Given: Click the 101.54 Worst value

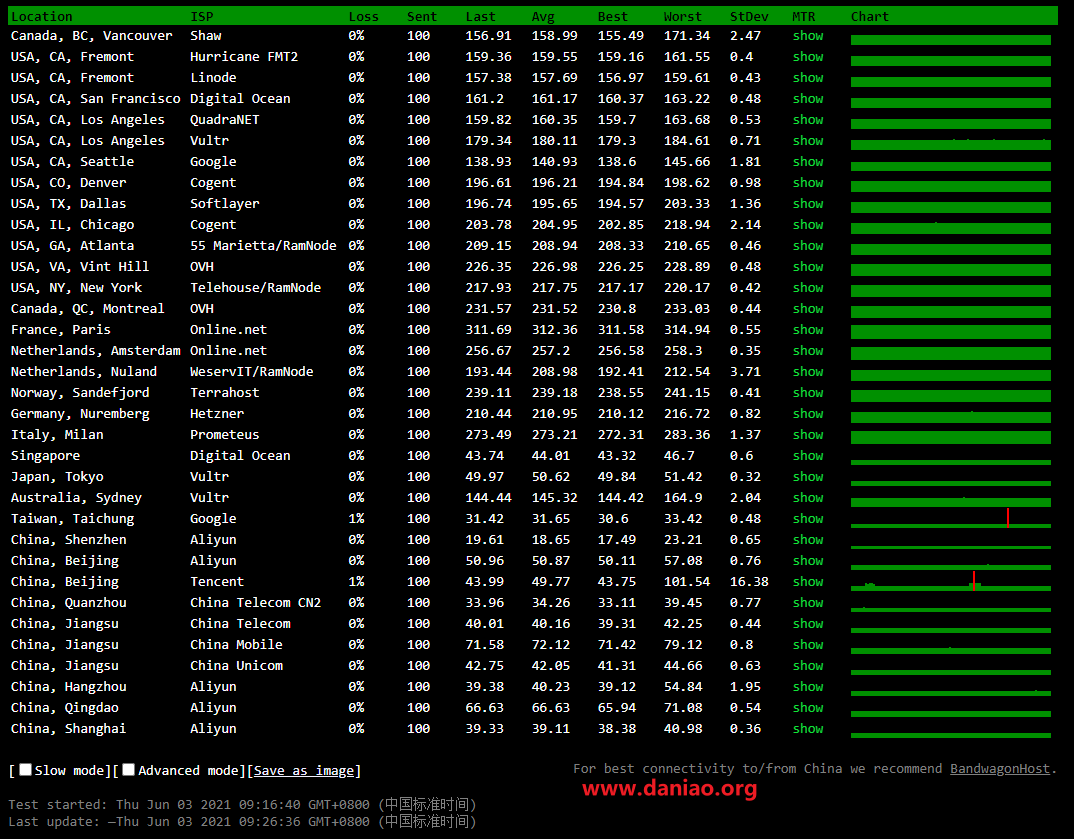Looking at the screenshot, I should pos(686,581).
